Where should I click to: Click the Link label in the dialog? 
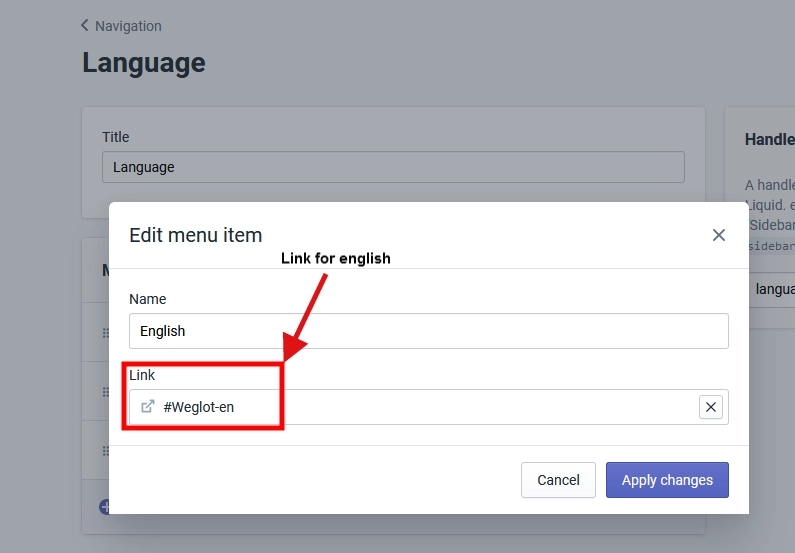point(142,375)
